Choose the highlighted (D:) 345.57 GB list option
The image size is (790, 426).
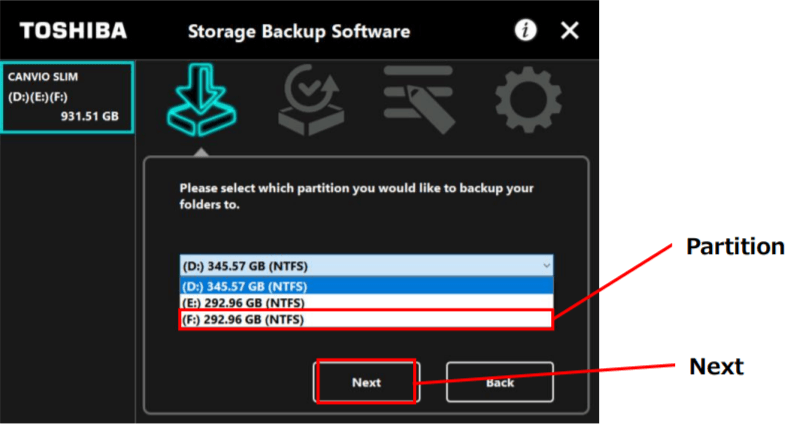tap(366, 285)
